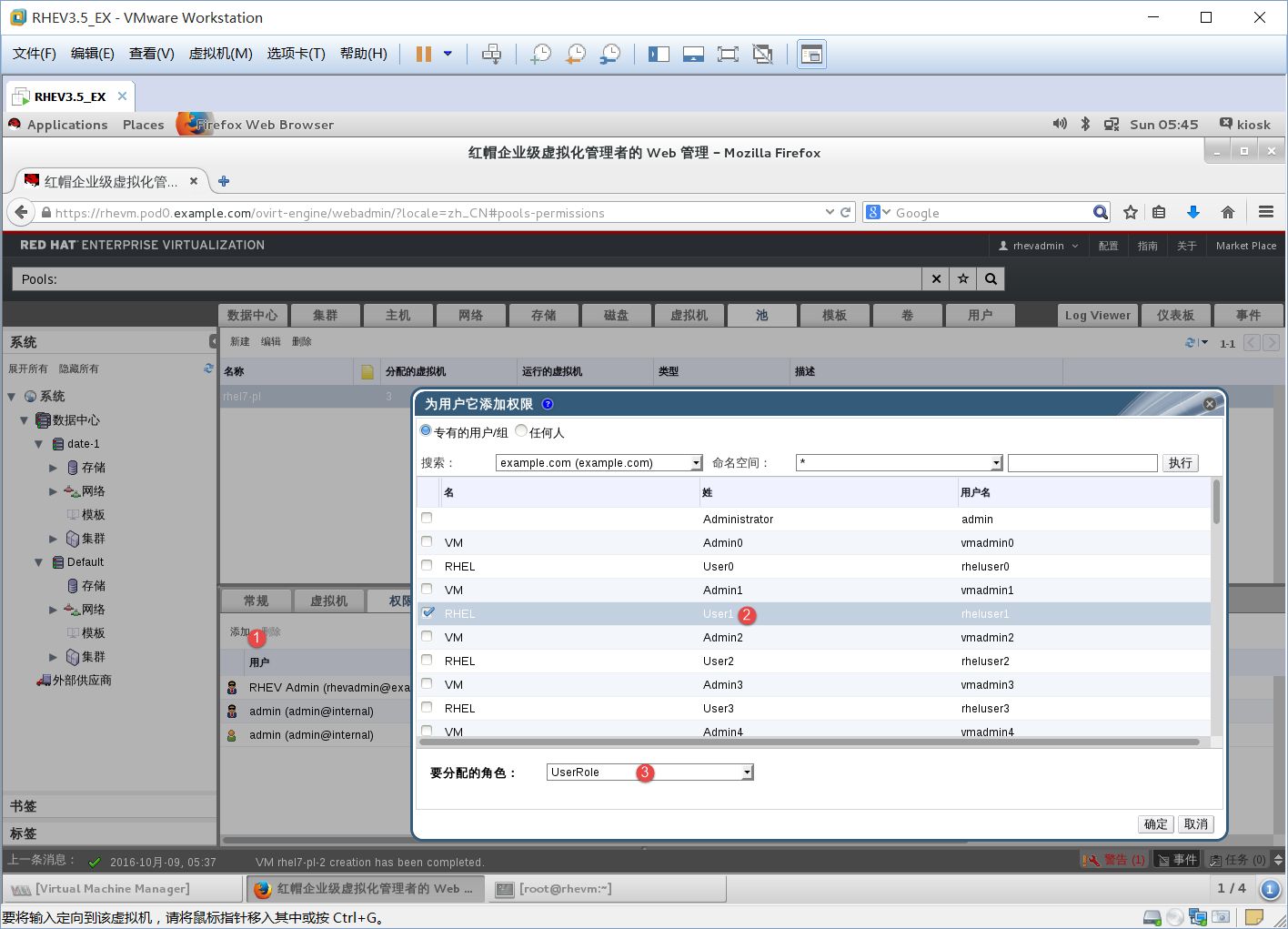
Task: Click the Bluetooth icon in GNOME panel
Action: tap(1085, 124)
